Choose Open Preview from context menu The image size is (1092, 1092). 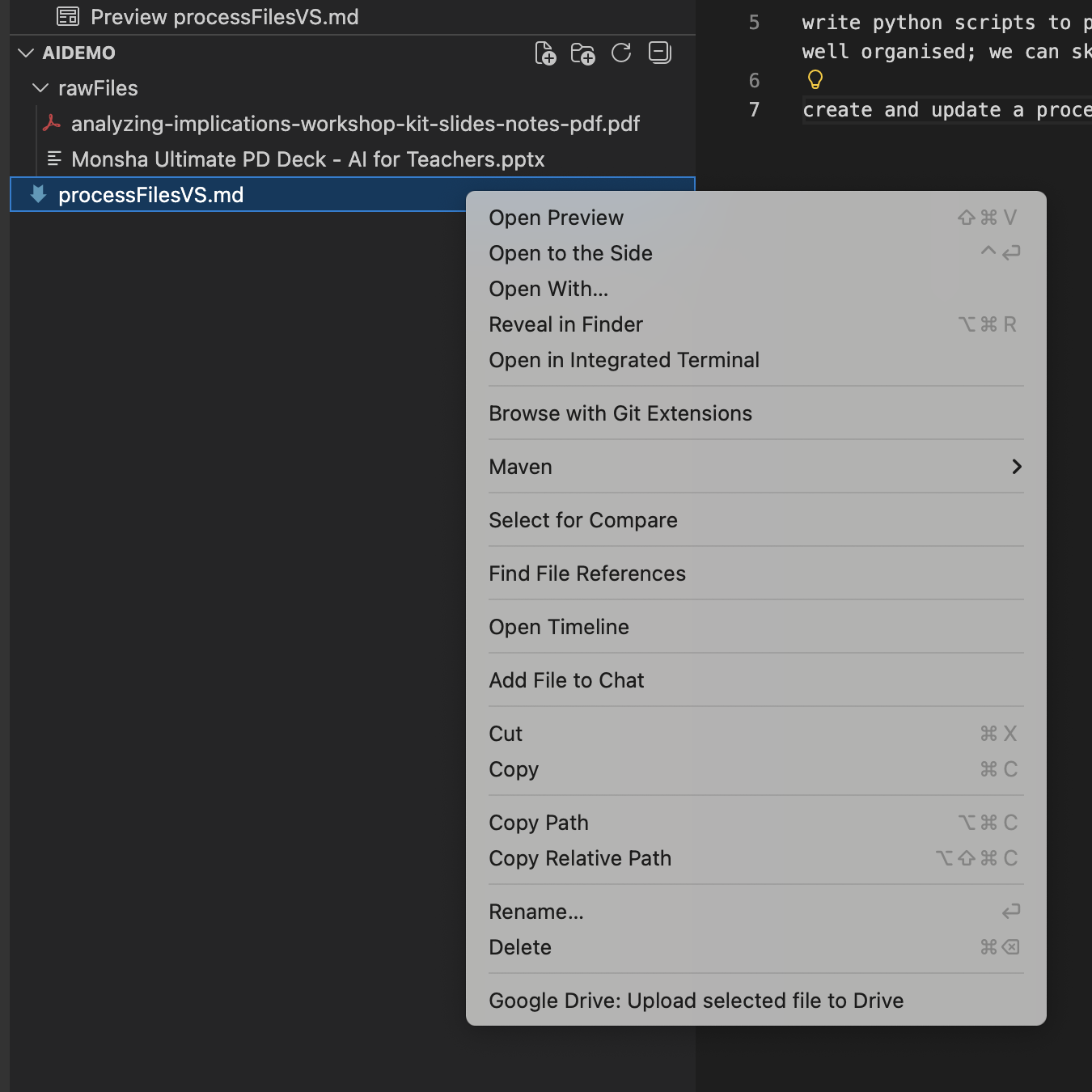coord(557,218)
